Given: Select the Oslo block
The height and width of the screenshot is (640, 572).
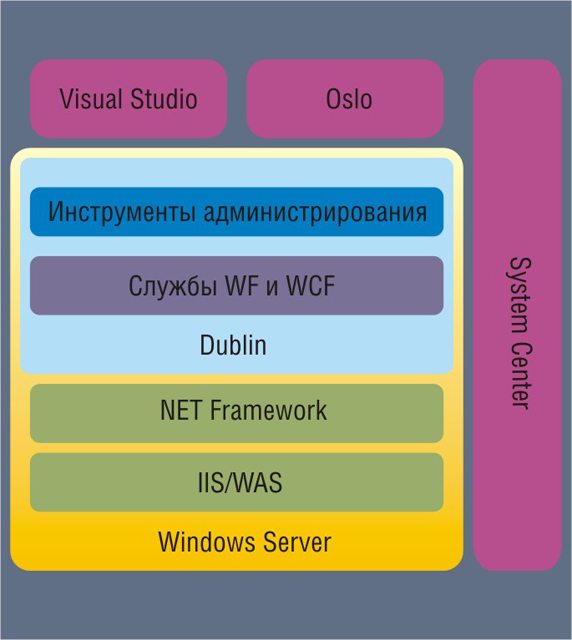Looking at the screenshot, I should tap(345, 99).
